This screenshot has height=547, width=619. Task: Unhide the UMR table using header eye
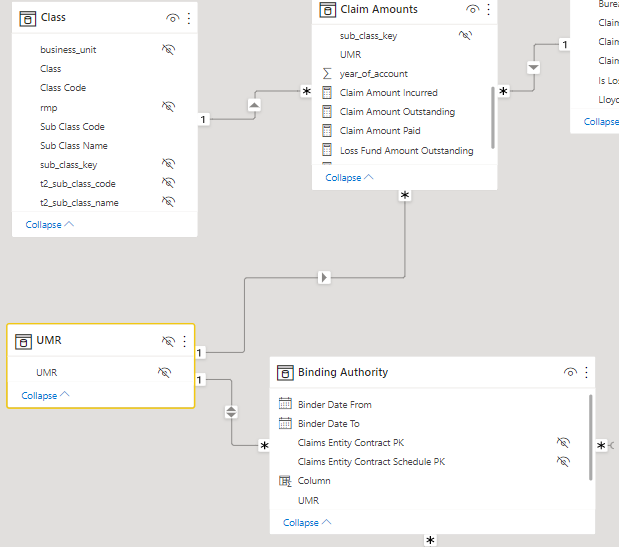click(168, 341)
